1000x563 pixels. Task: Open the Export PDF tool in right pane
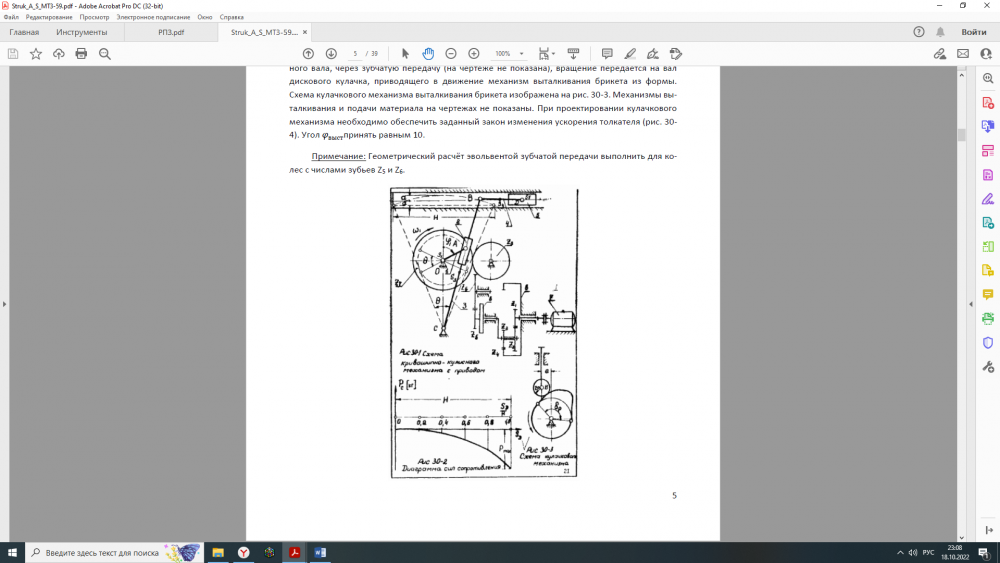click(988, 126)
